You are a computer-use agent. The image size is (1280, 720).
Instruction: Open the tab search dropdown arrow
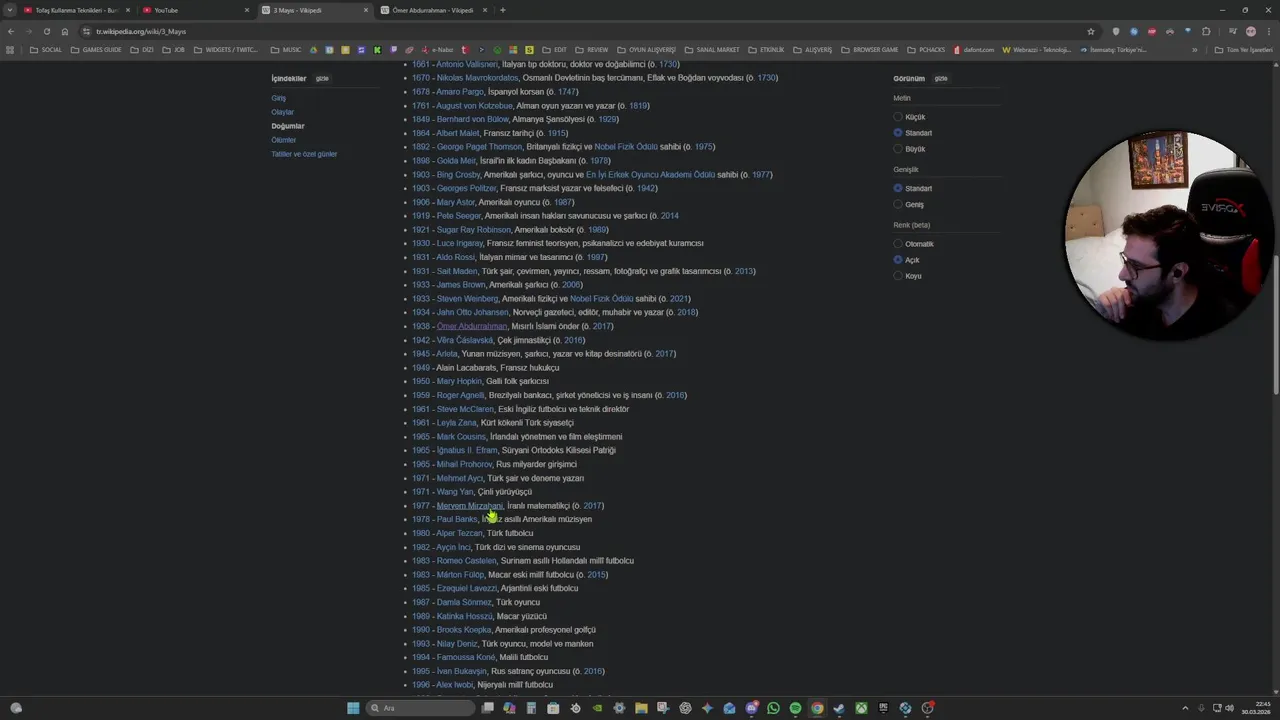click(11, 10)
